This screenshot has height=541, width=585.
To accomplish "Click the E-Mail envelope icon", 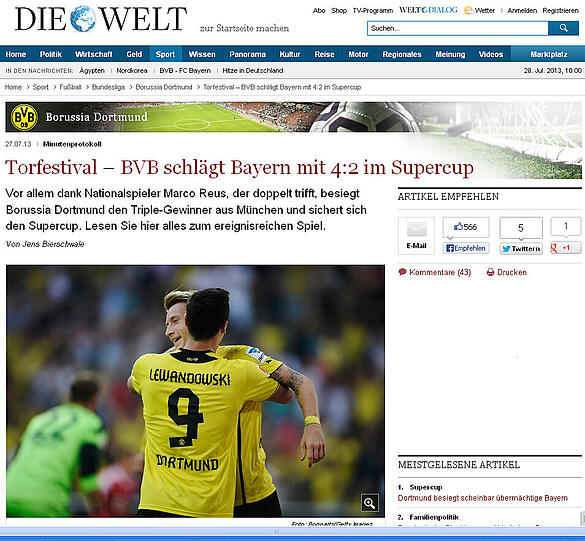I will [416, 229].
